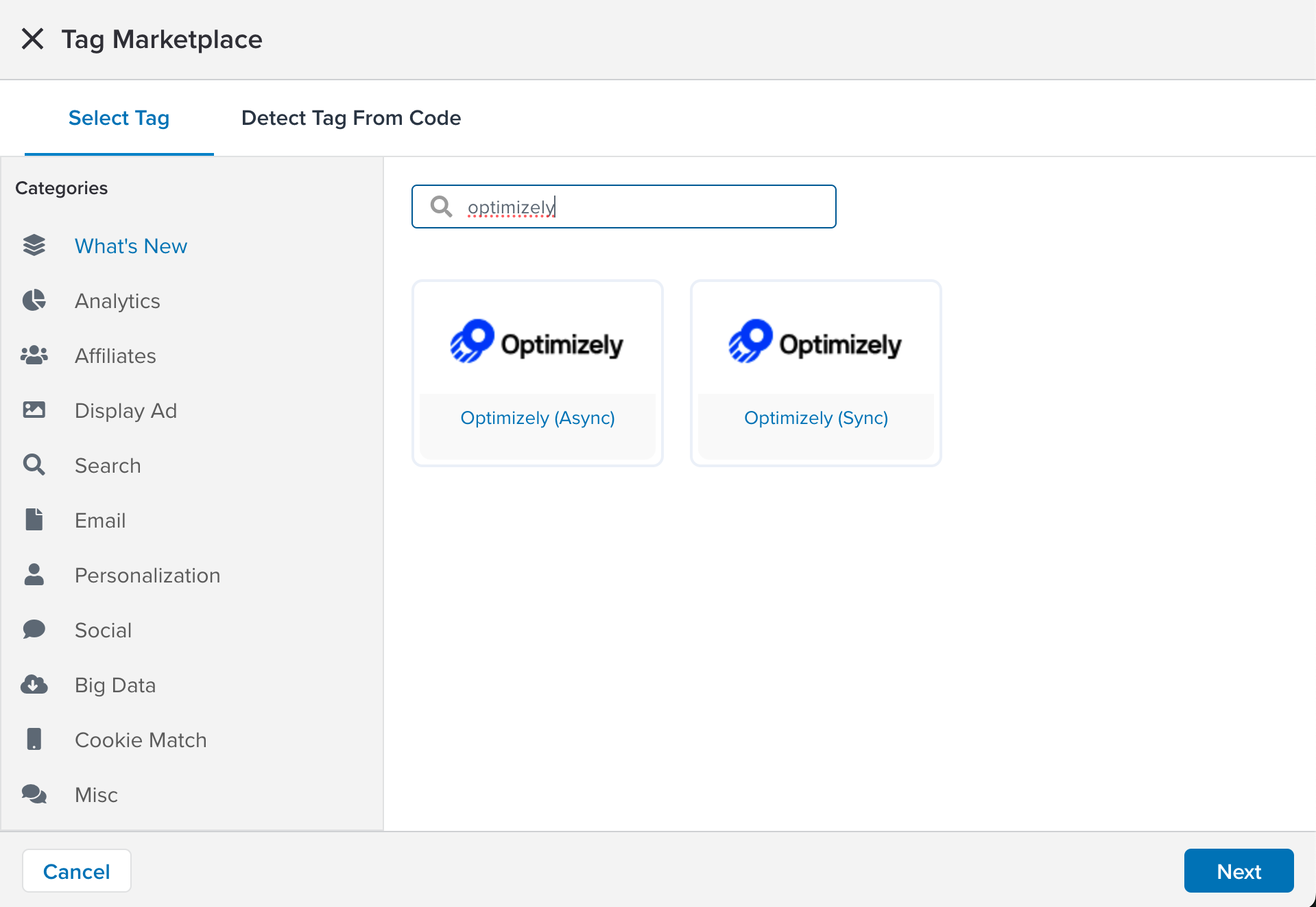Click the Big Data cloud icon
The width and height of the screenshot is (1316, 907).
34,685
